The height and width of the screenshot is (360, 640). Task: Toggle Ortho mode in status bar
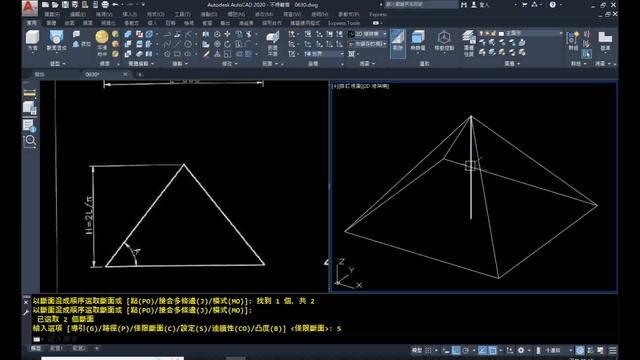[456, 350]
